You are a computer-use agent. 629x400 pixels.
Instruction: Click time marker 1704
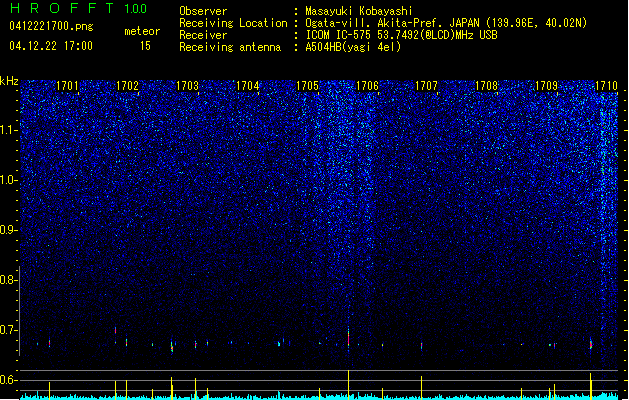click(248, 86)
